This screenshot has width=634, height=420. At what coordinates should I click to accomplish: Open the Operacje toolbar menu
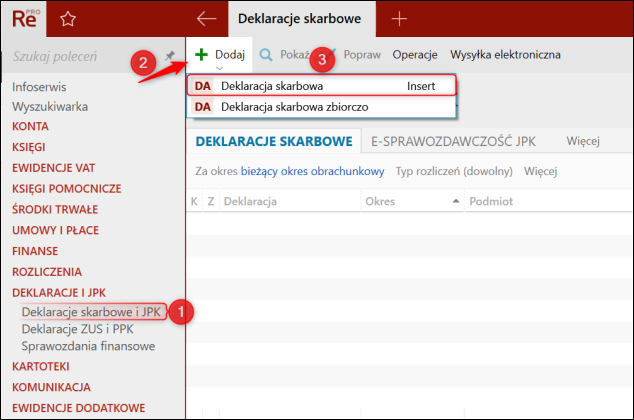[x=415, y=55]
